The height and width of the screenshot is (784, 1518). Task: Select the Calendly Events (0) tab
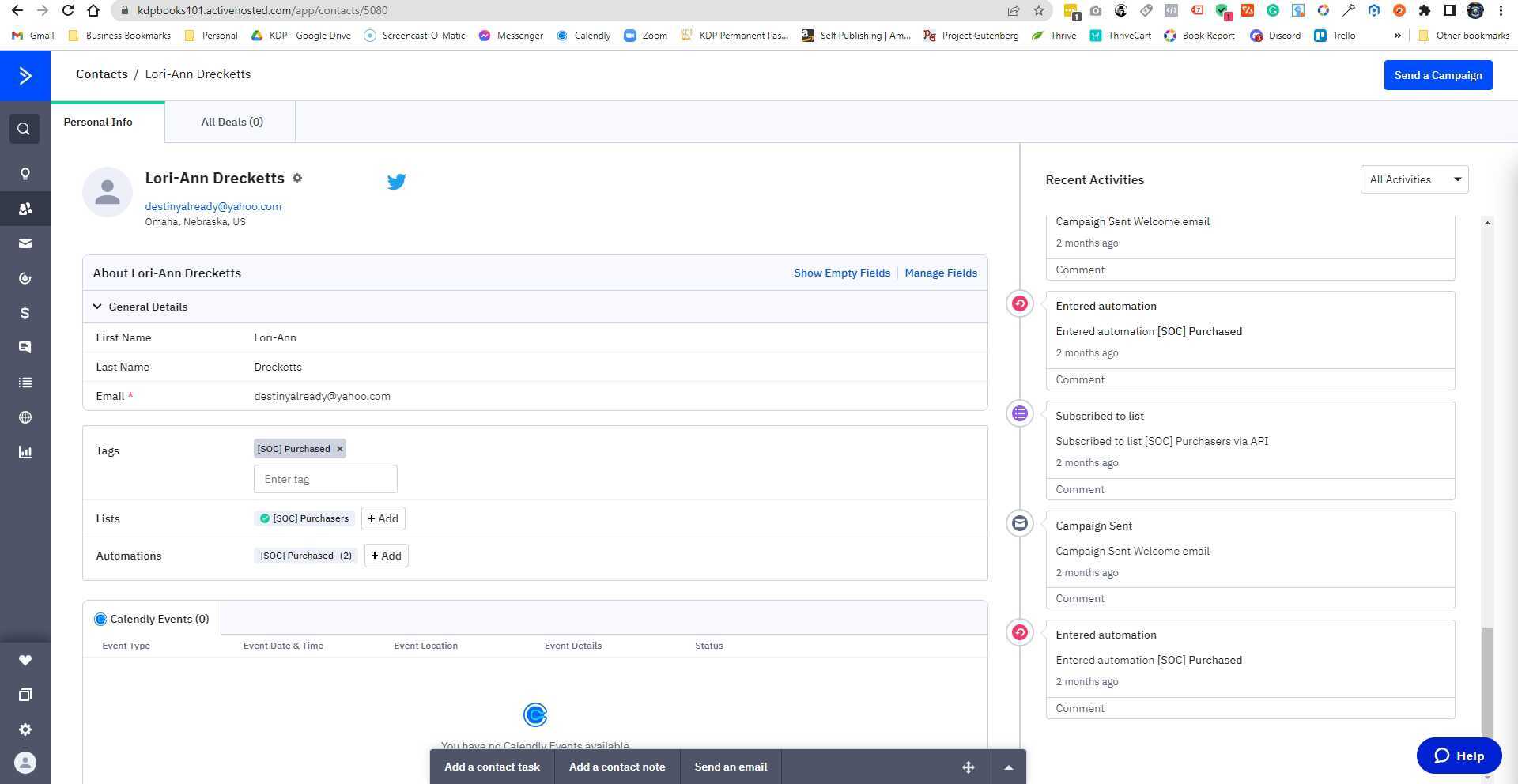click(x=152, y=619)
